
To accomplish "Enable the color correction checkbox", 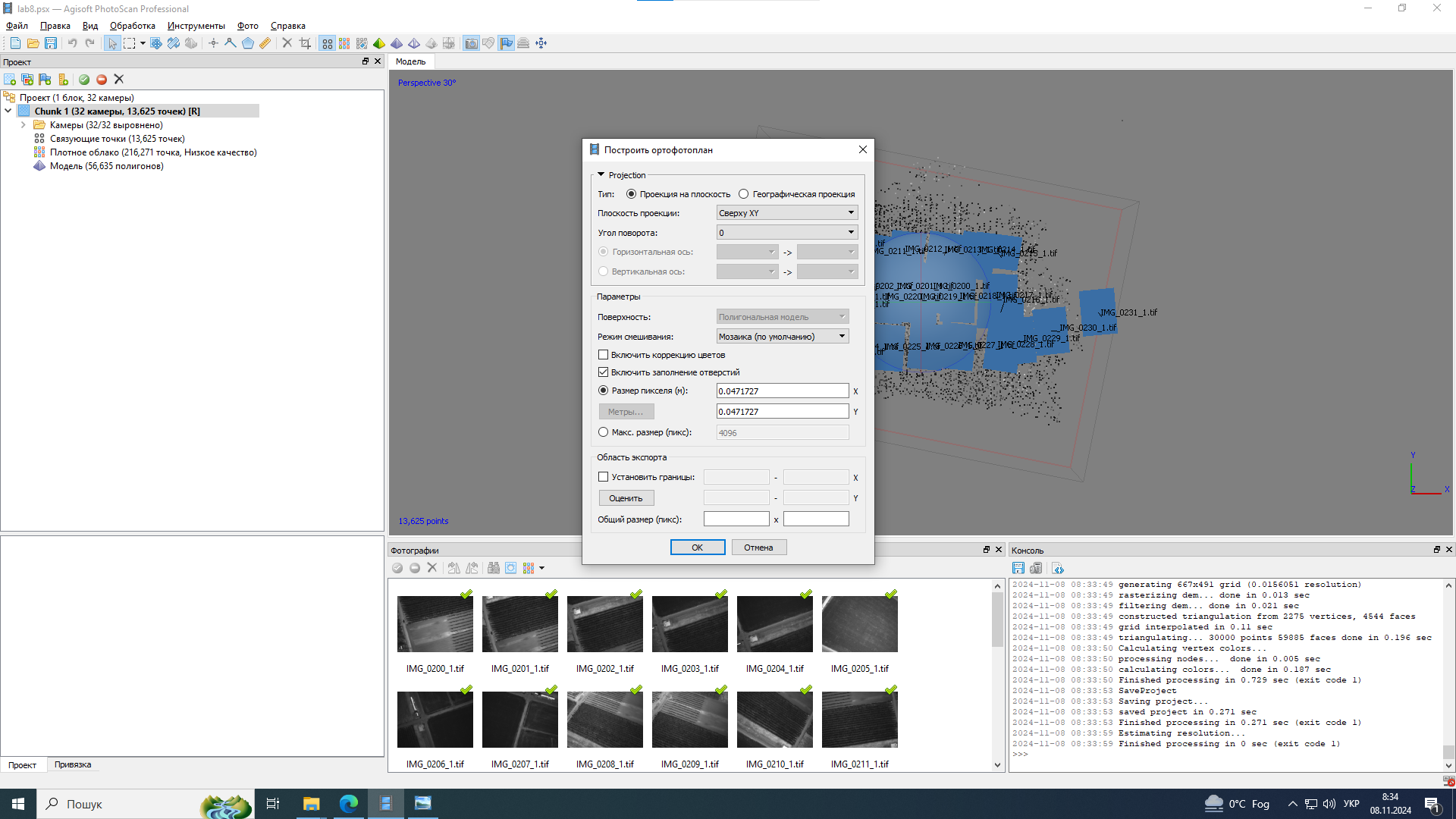I will coord(604,355).
